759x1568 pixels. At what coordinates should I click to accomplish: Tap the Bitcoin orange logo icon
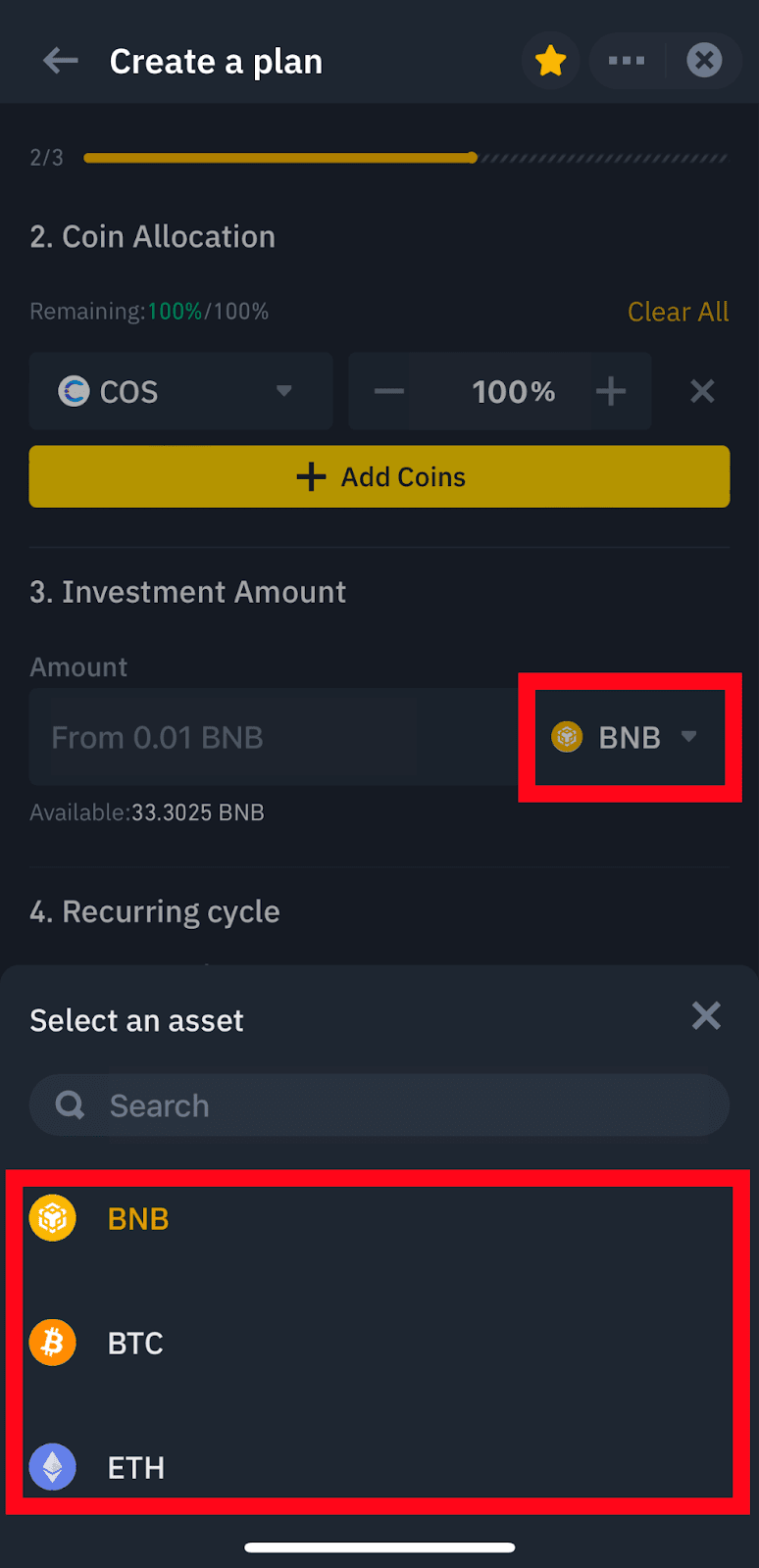point(53,1343)
